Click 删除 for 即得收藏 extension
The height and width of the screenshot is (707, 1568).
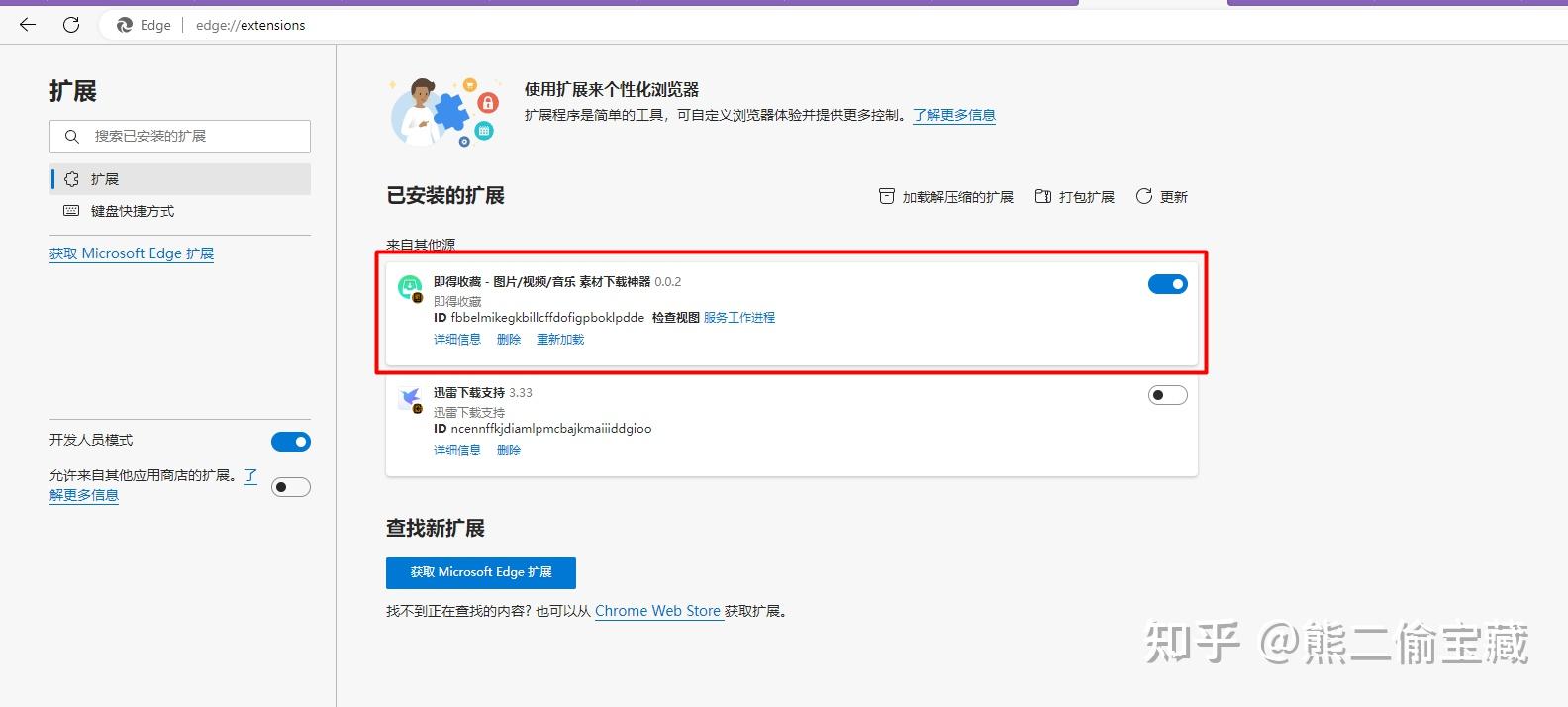pos(509,340)
